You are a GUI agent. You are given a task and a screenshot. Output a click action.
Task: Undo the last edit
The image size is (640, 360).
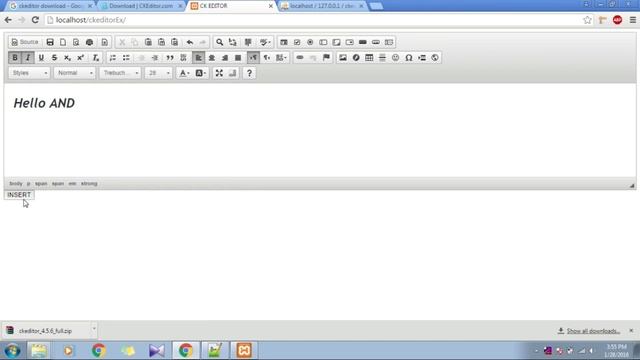coord(190,42)
